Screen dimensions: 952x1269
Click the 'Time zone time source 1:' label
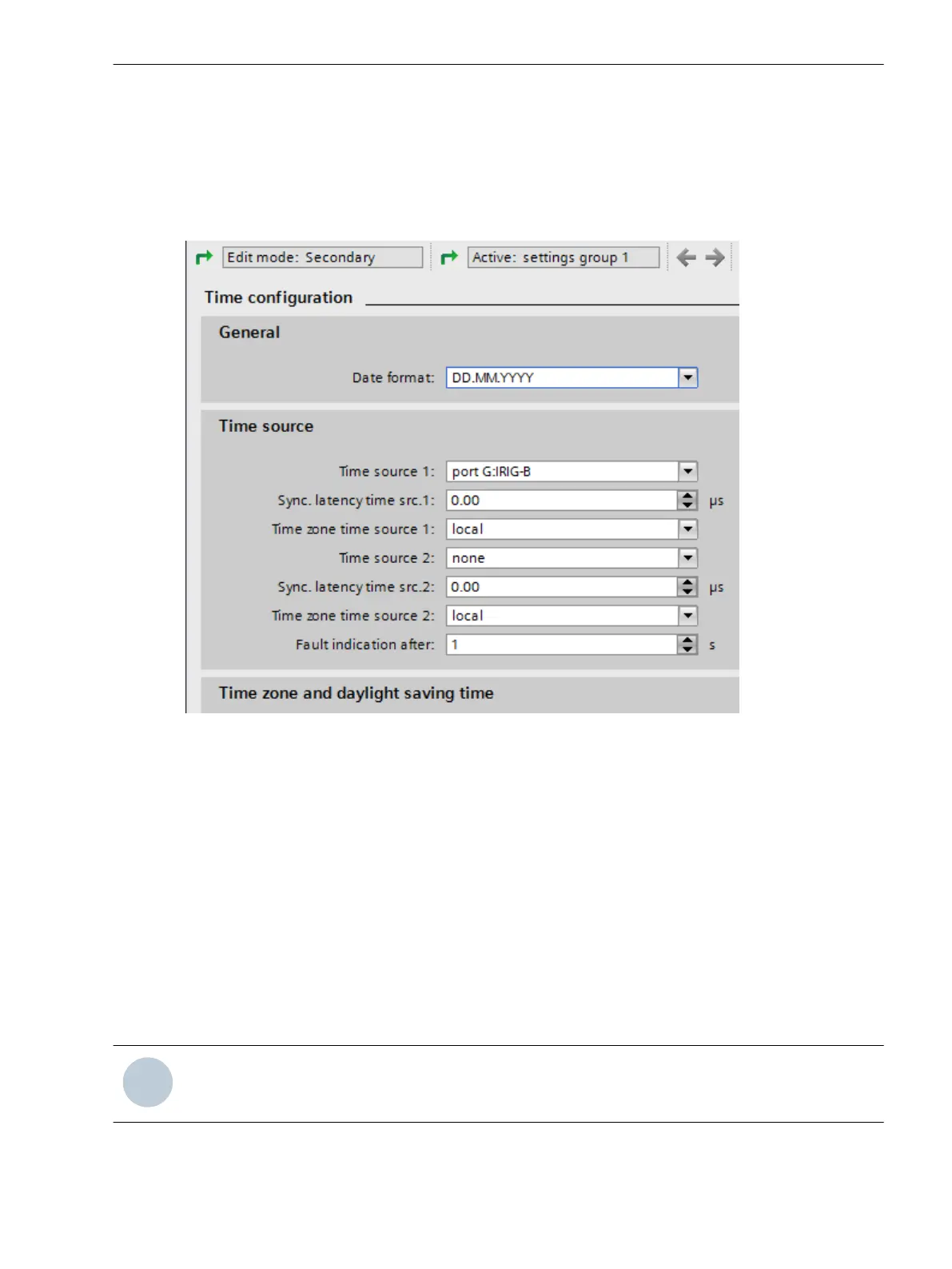[353, 529]
